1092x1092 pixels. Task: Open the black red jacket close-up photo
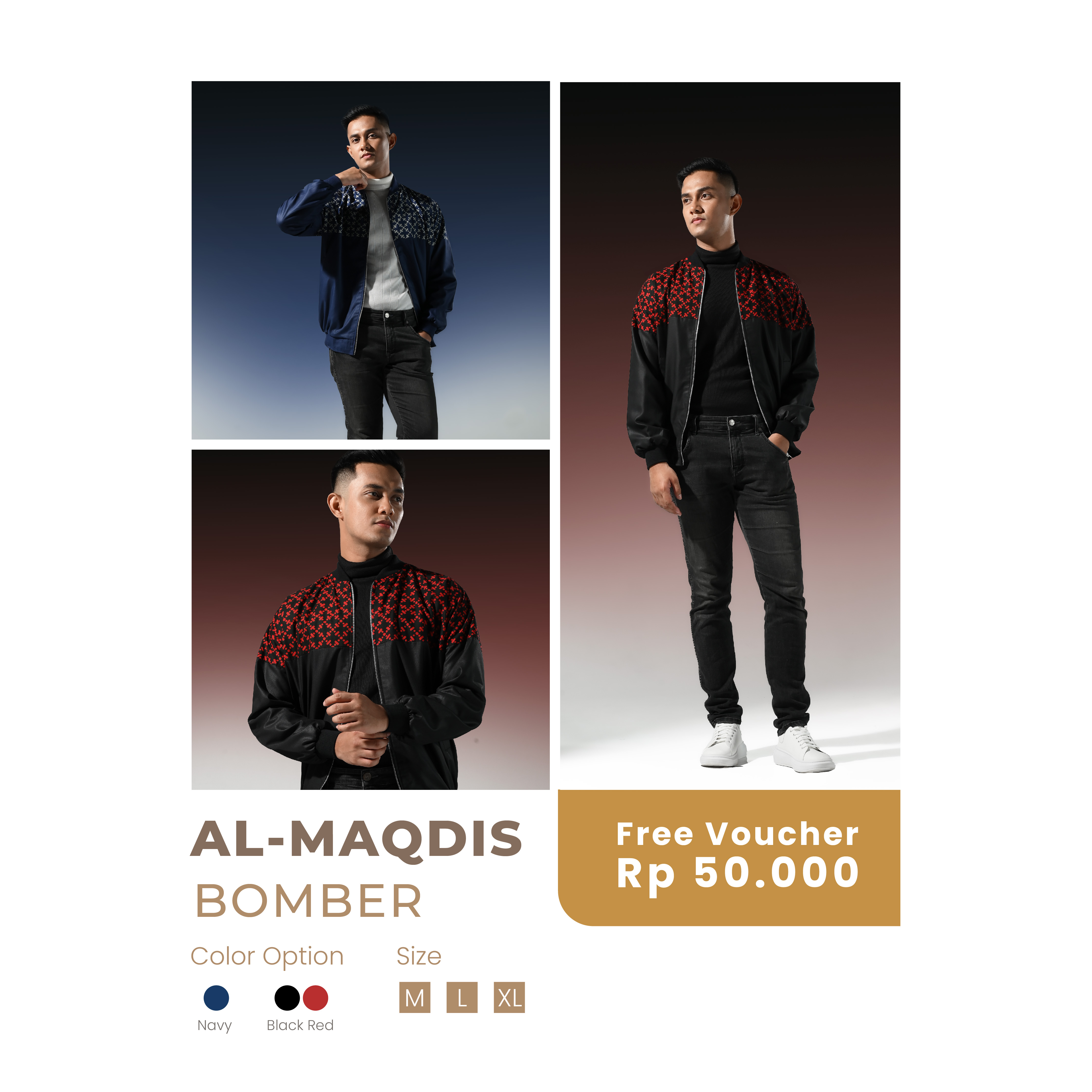coord(371,620)
